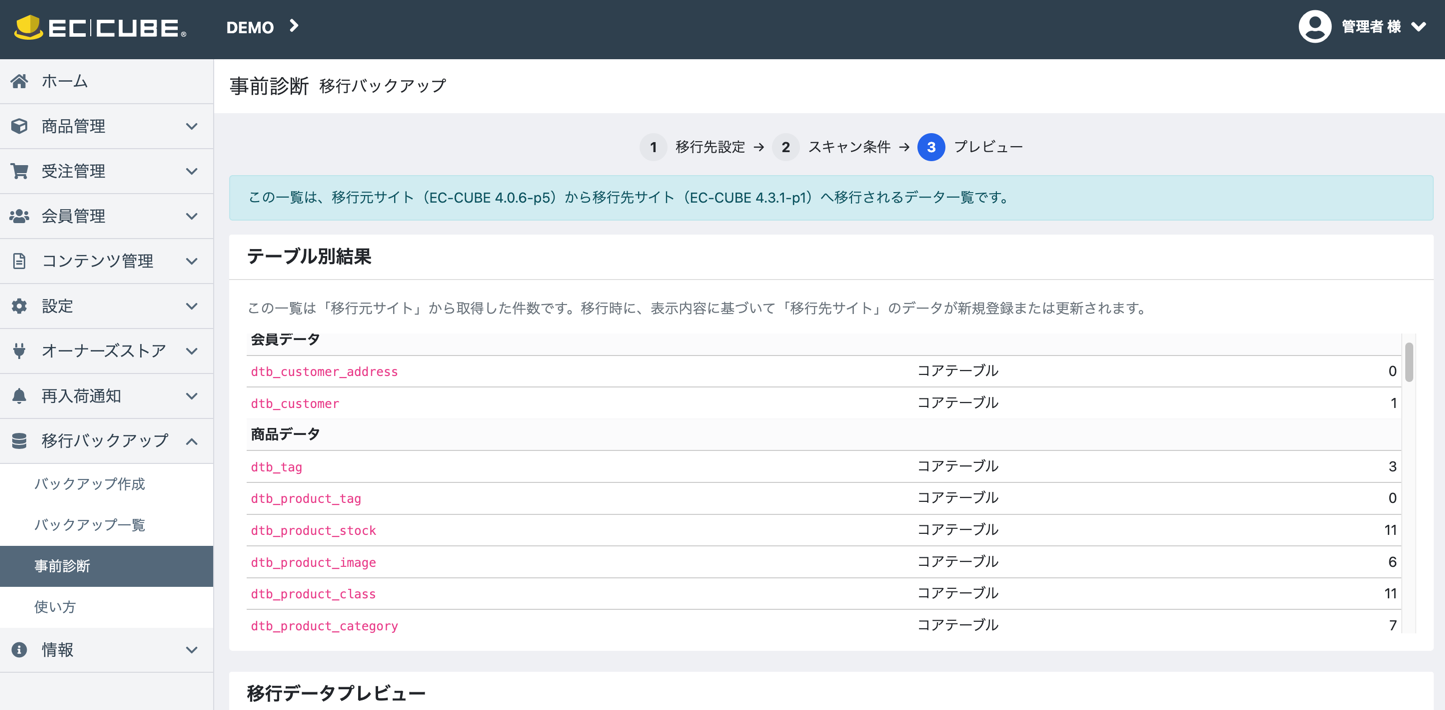
Task: Click dtb_product_category table name
Action: pos(324,626)
